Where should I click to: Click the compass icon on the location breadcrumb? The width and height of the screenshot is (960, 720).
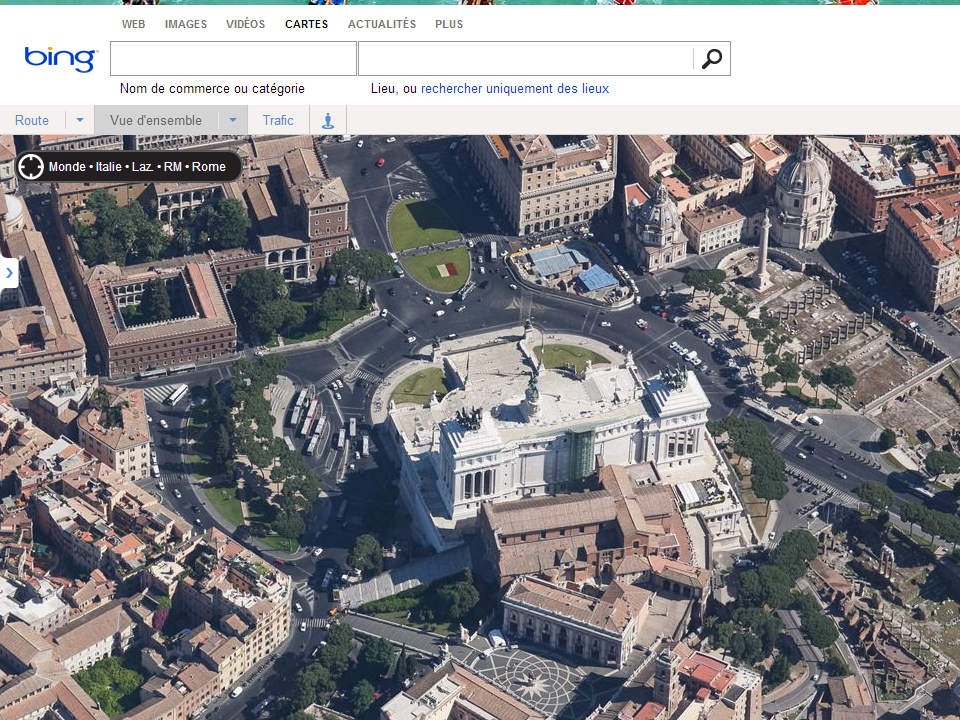point(31,167)
